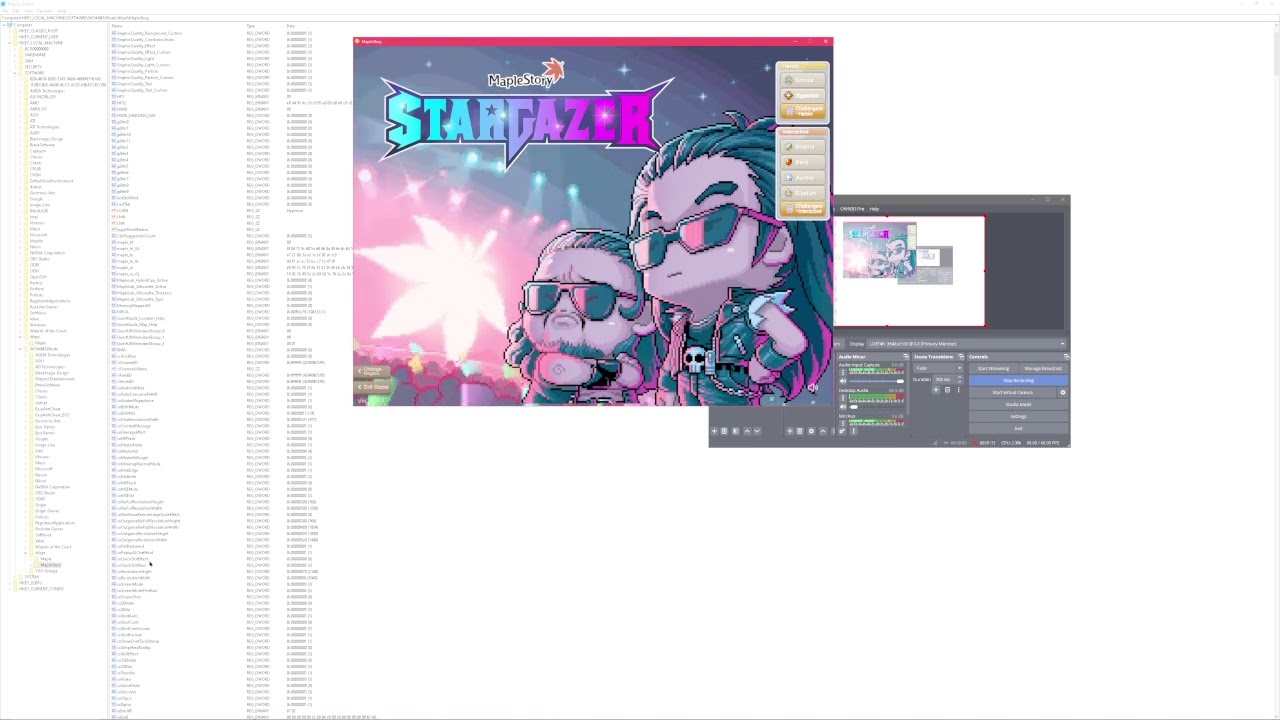
Task: Open source properties gear icon in OBS
Action: tap(811, 431)
